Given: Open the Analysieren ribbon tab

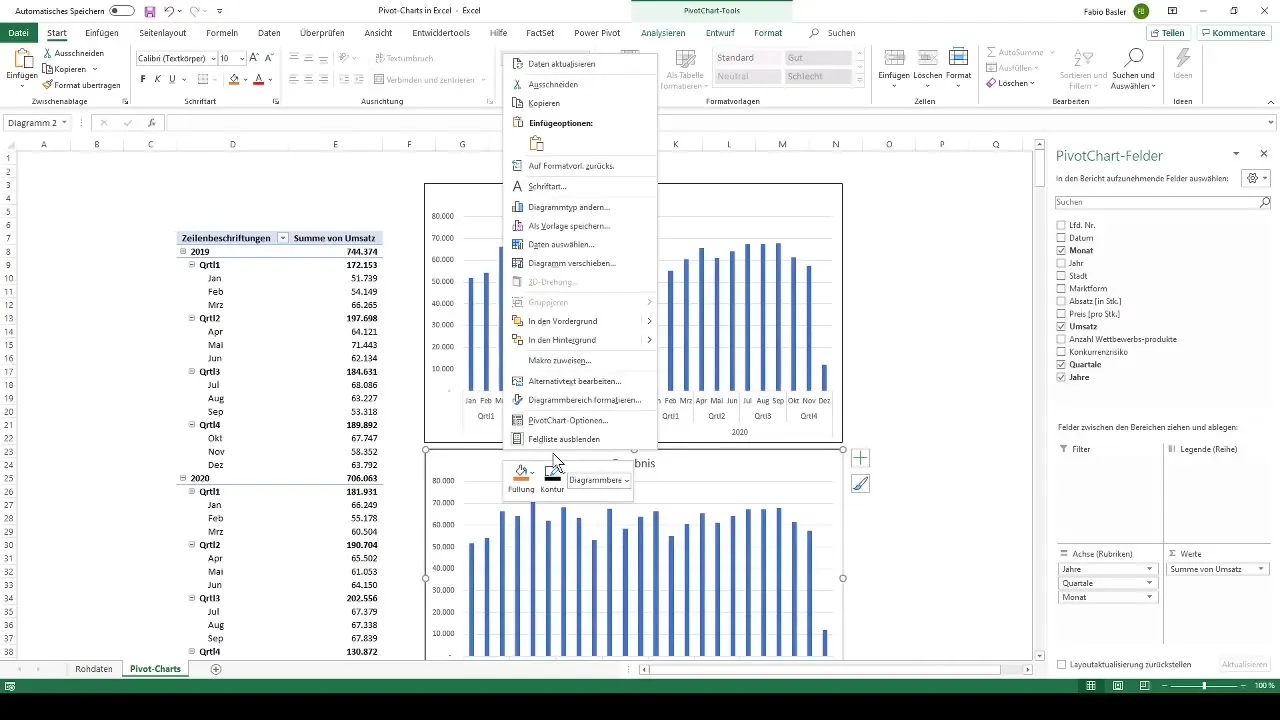Looking at the screenshot, I should 663,33.
